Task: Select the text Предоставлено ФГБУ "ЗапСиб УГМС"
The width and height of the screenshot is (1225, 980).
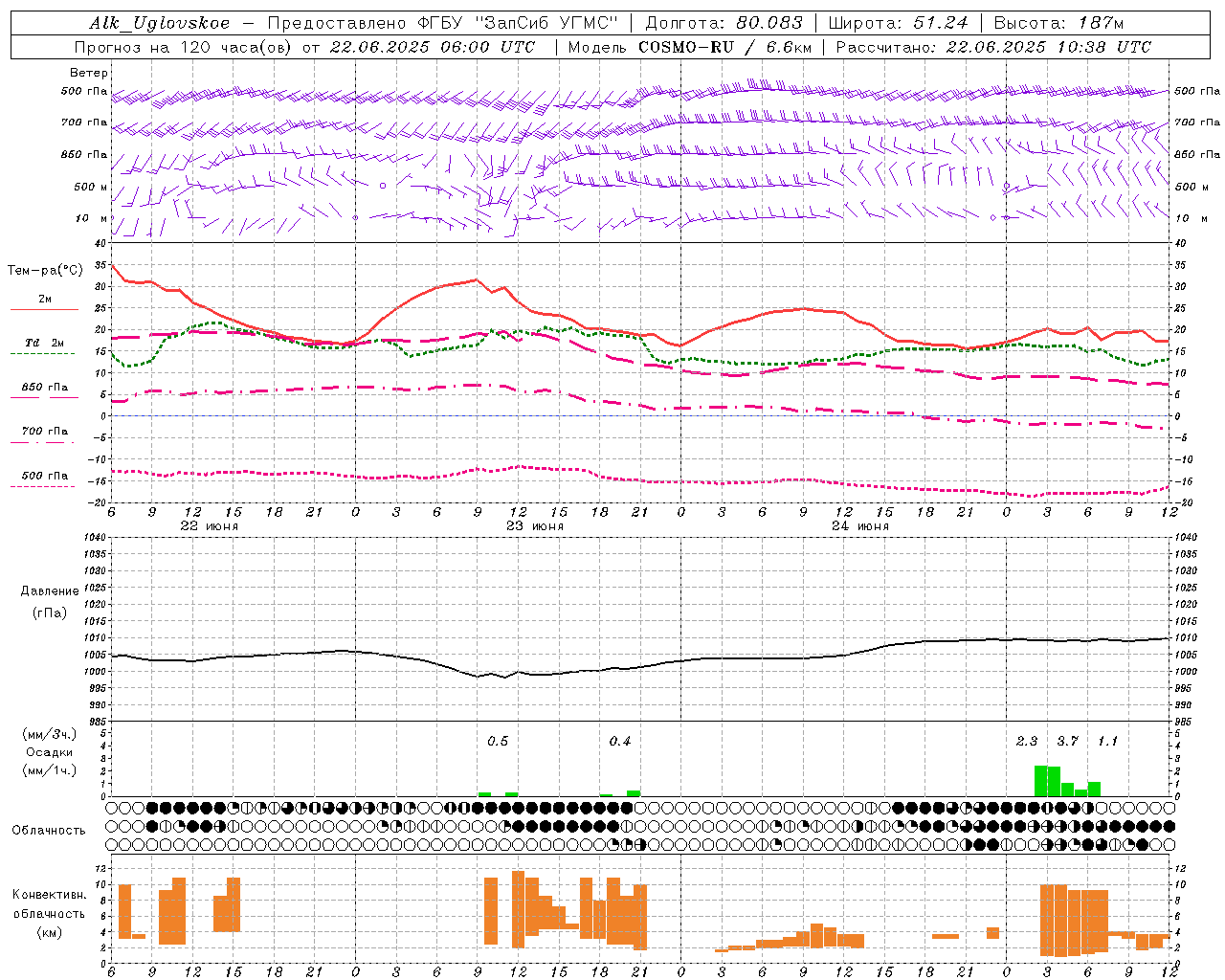Action: (443, 24)
